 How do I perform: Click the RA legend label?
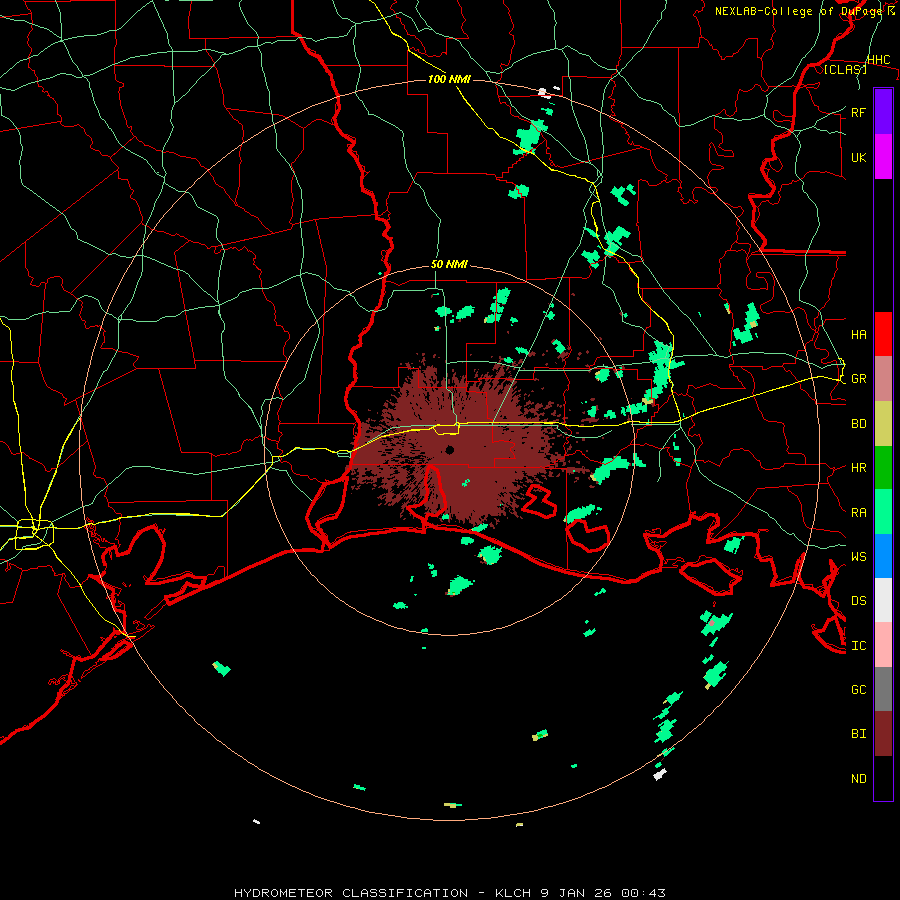(x=858, y=513)
